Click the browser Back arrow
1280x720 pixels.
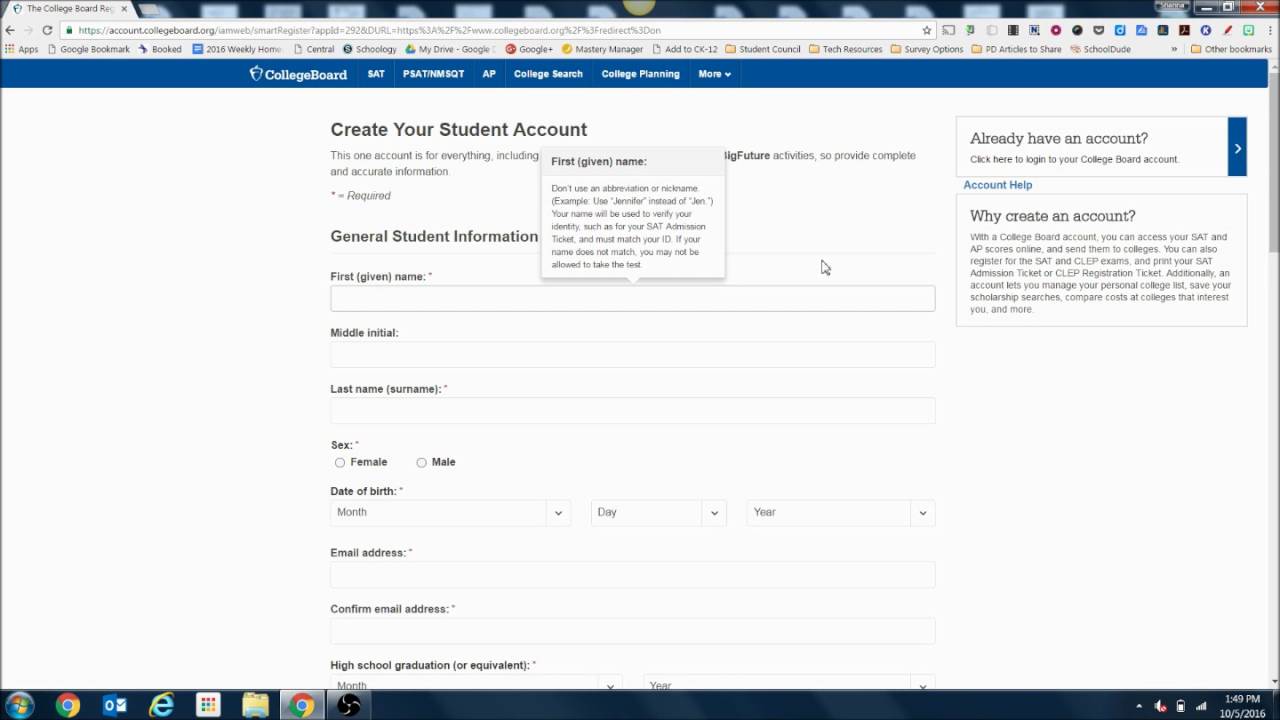click(x=10, y=30)
